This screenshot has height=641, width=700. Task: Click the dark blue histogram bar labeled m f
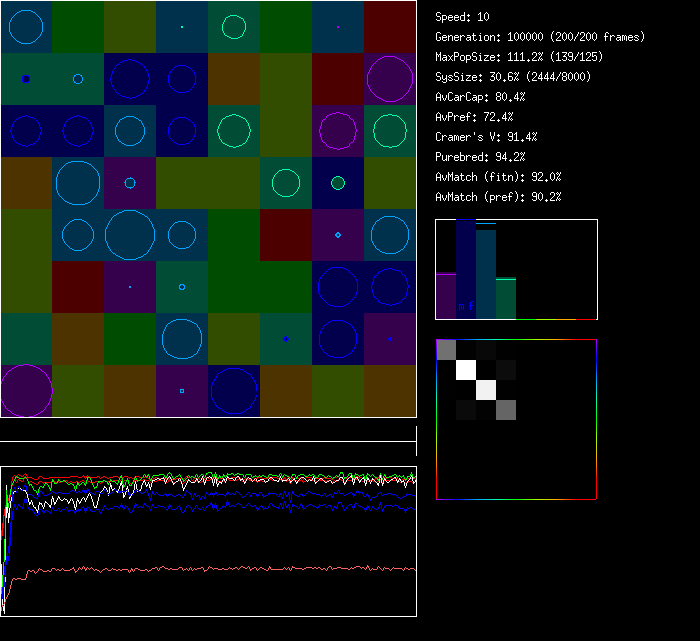pyautogui.click(x=465, y=270)
